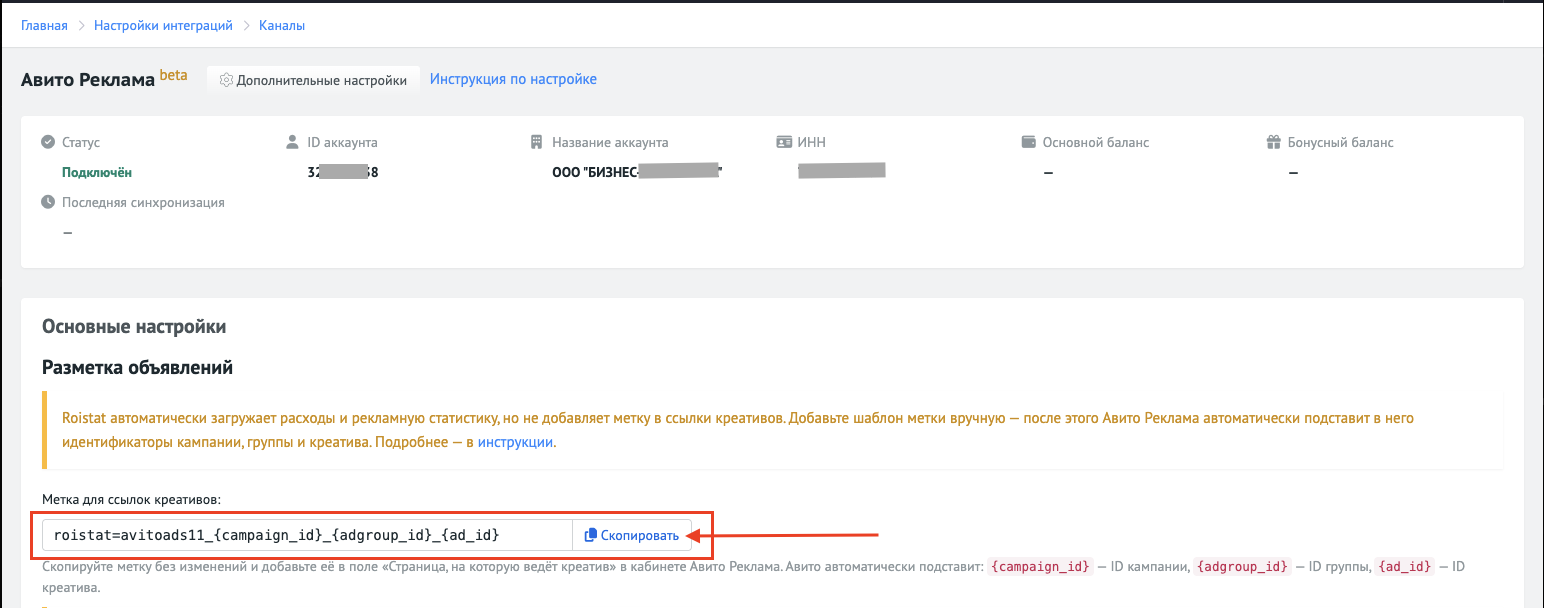
Task: Click the beta label
Action: [x=173, y=75]
